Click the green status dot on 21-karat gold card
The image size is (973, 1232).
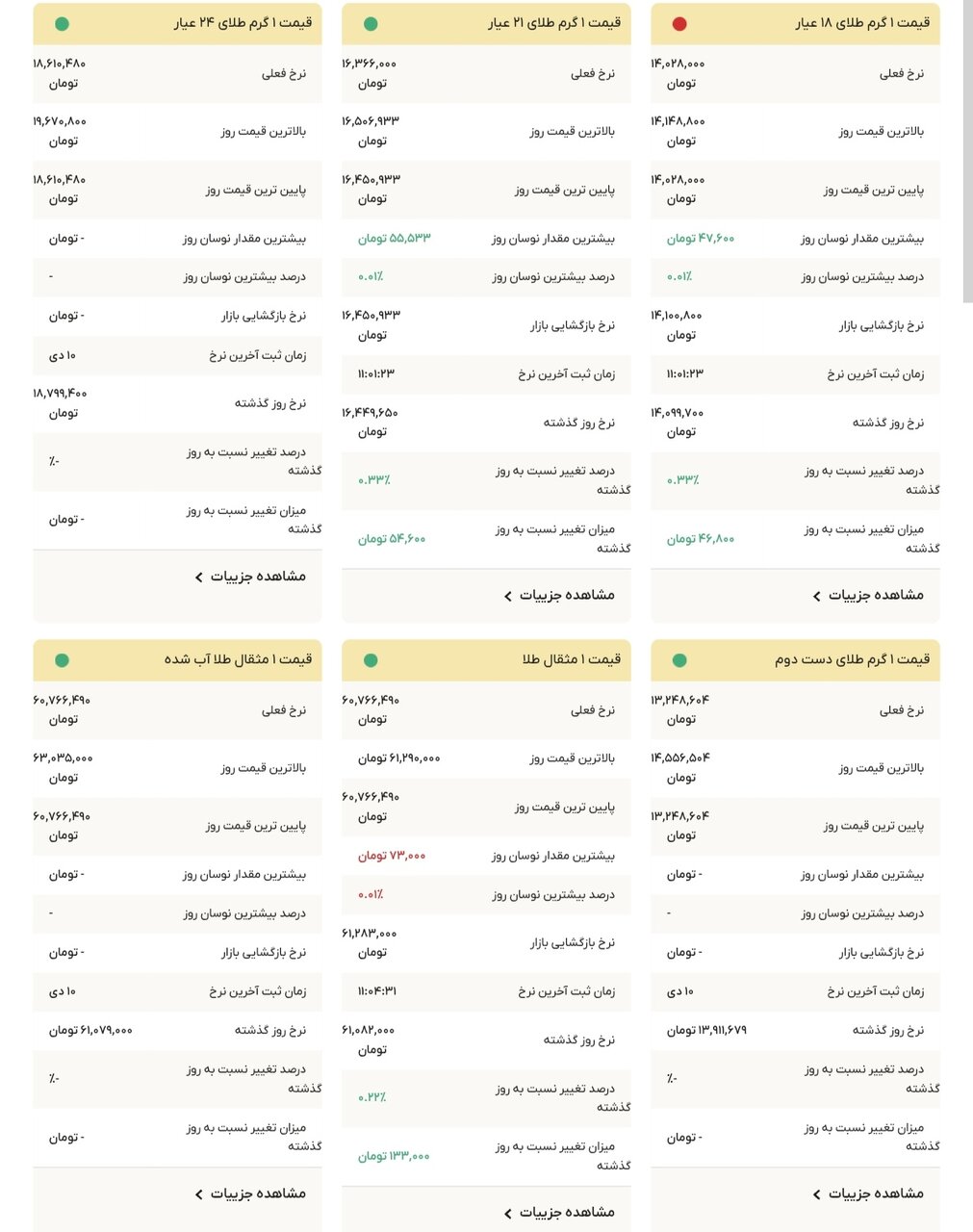(370, 24)
